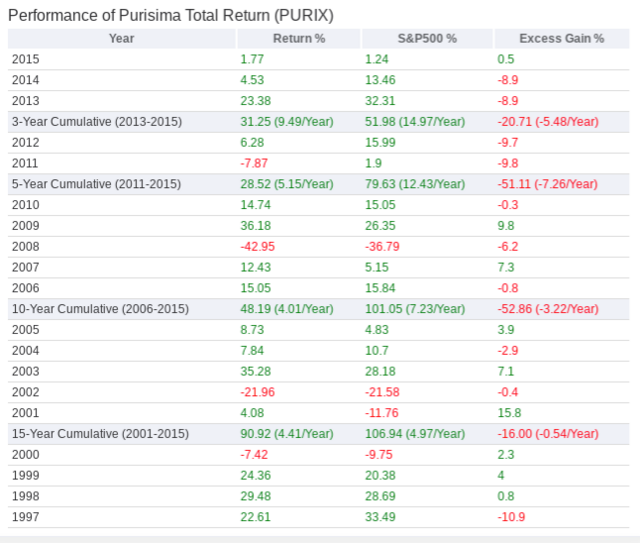Click the S&P500 value -11.76
Screen dimensions: 640x543
(381, 413)
